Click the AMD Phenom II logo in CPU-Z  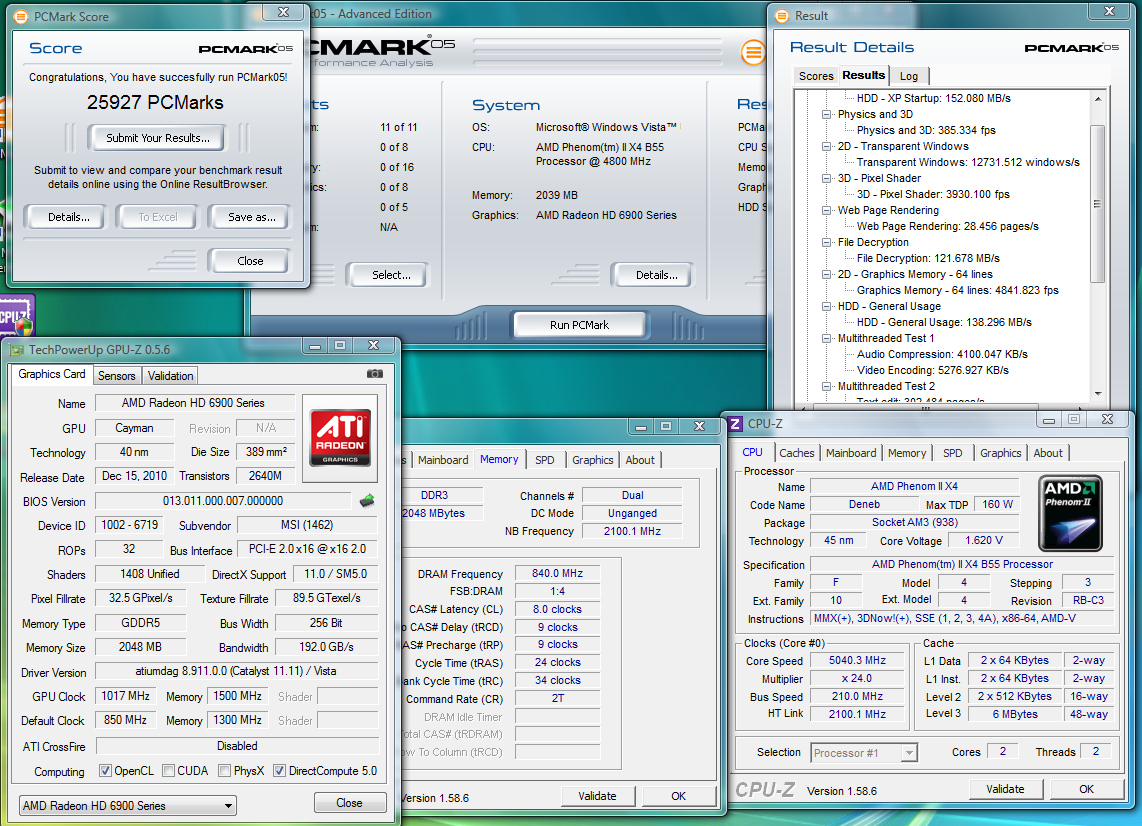1070,512
